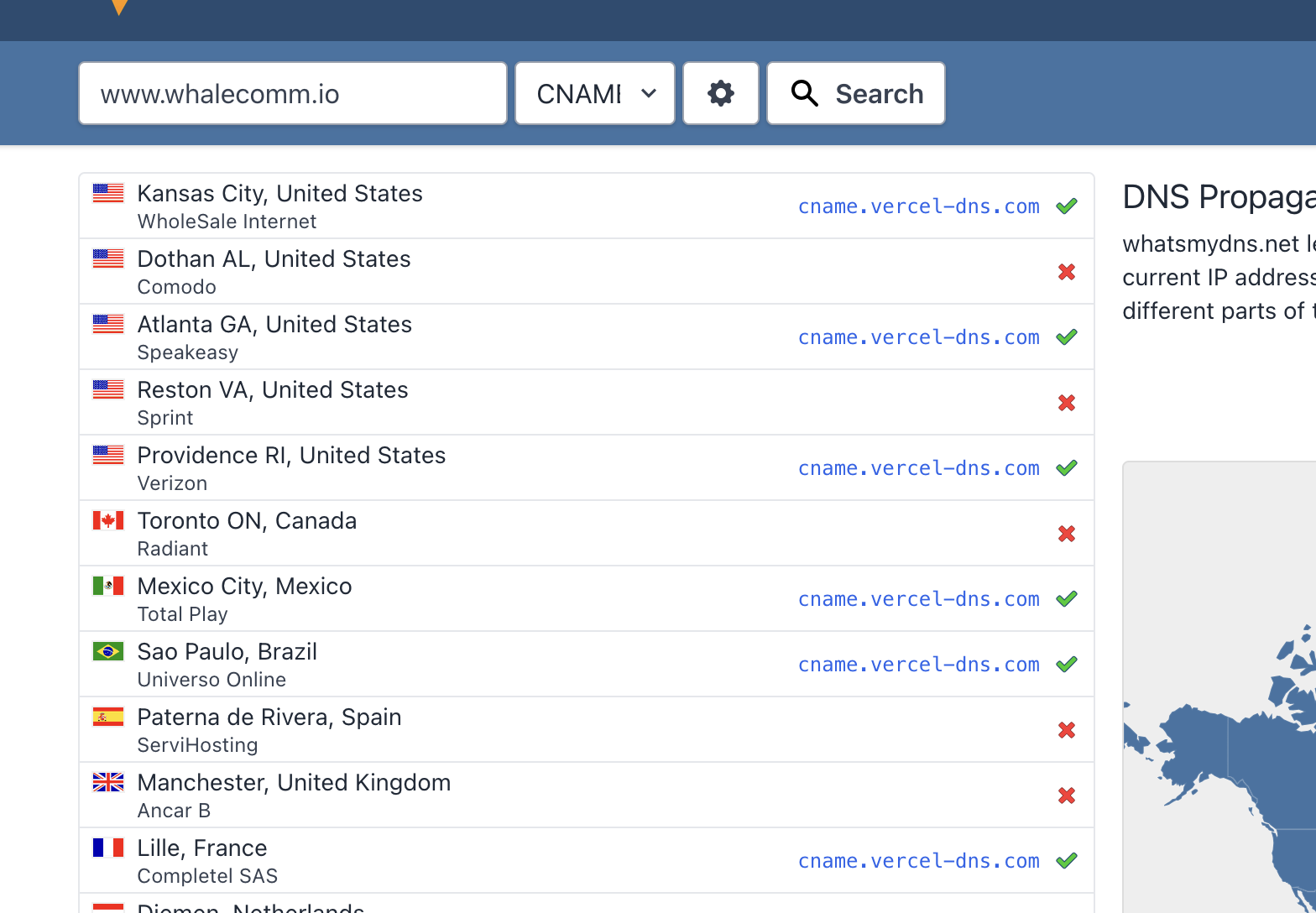
Task: Click red X for Paterna de Rivera
Action: coord(1067,730)
